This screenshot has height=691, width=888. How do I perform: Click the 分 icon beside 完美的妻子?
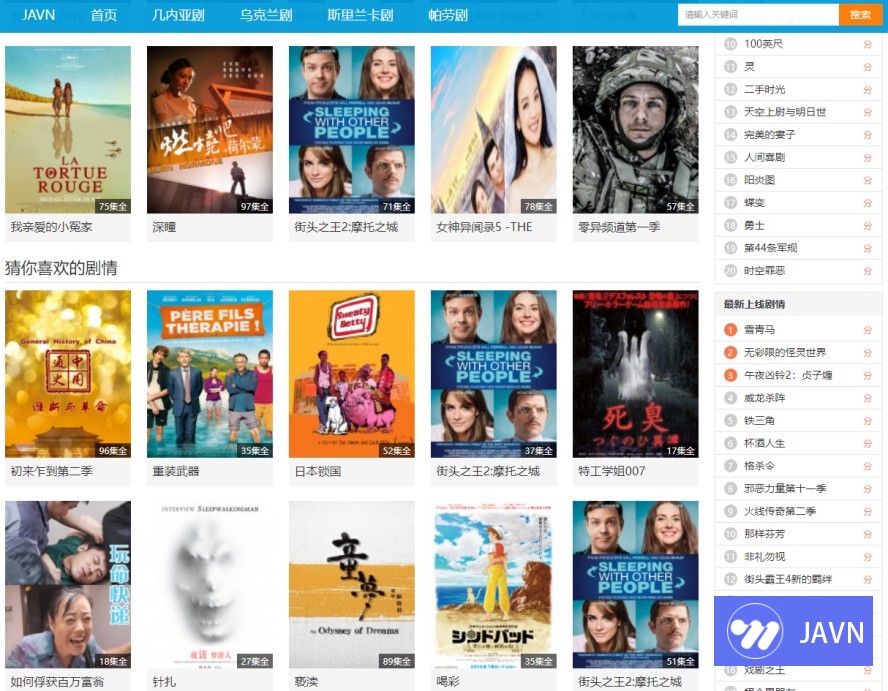coord(867,135)
